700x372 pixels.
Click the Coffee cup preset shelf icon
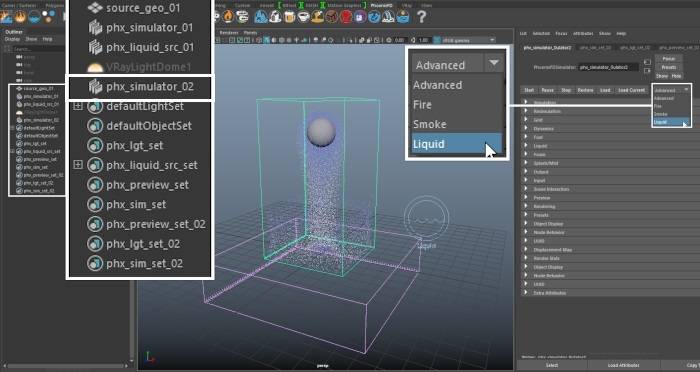(304, 17)
